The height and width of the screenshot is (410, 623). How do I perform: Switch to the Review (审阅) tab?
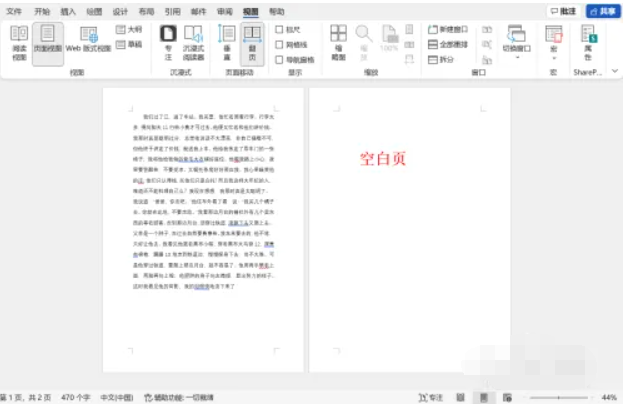pyautogui.click(x=225, y=11)
